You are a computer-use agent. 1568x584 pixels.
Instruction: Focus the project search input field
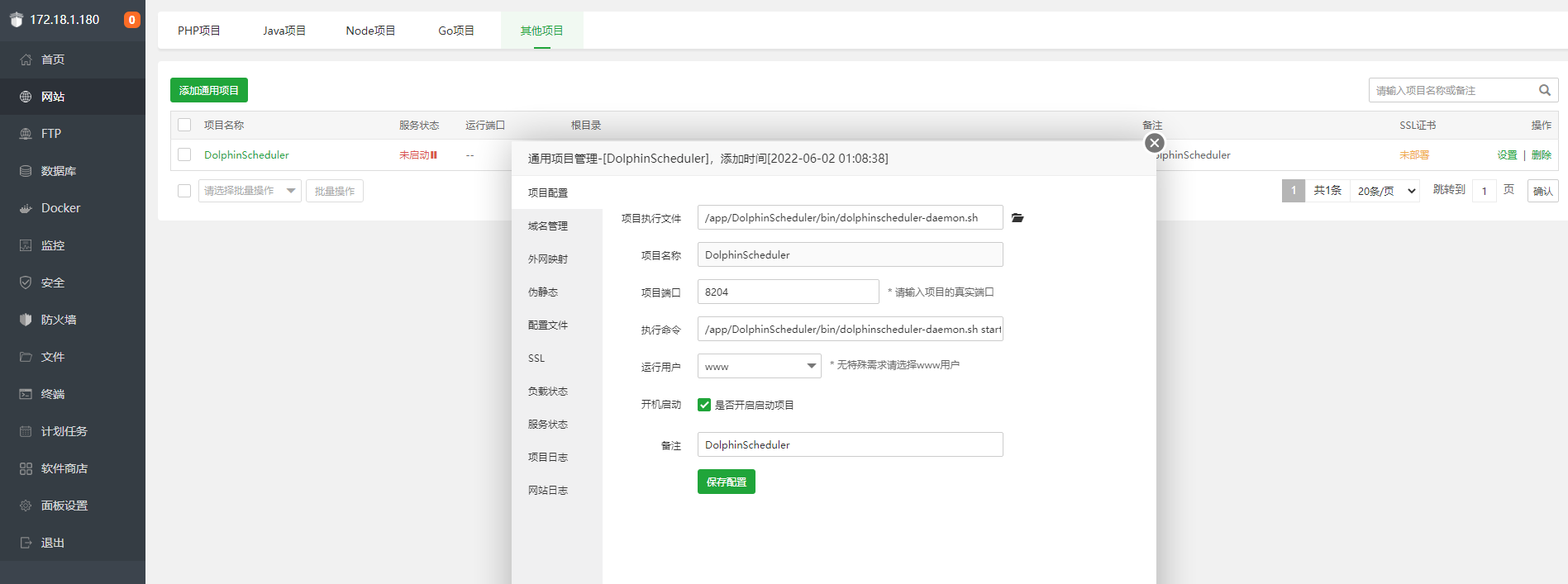[1452, 90]
